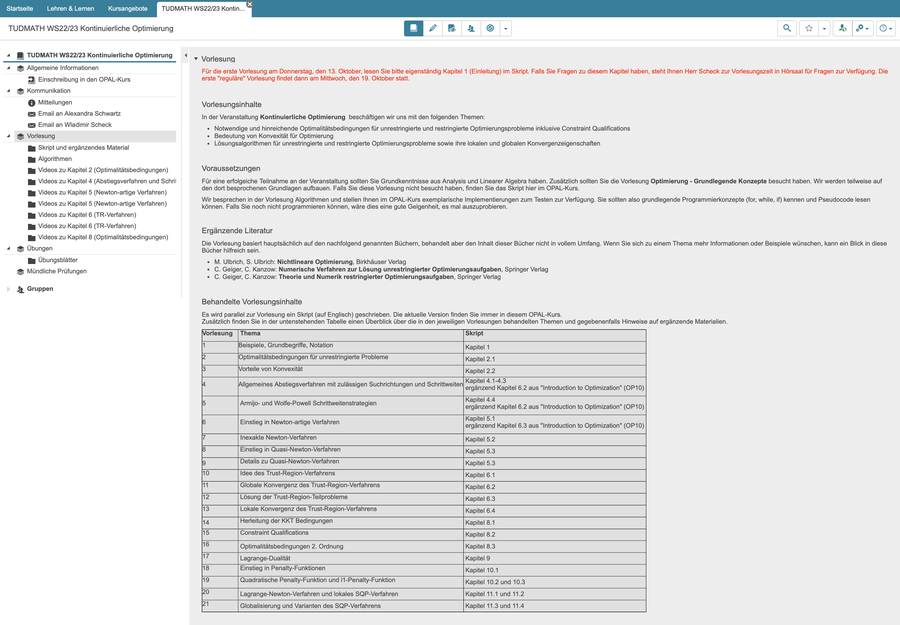Open Videos zu Kapitel 8 folder
This screenshot has width=900, height=625.
pos(103,237)
